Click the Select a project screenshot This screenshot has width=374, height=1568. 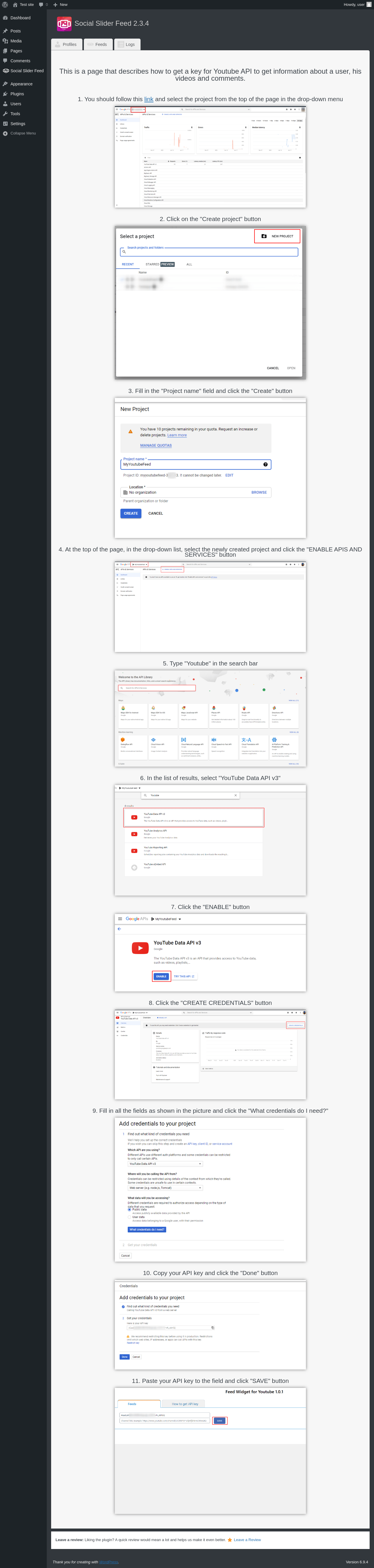coord(210,303)
